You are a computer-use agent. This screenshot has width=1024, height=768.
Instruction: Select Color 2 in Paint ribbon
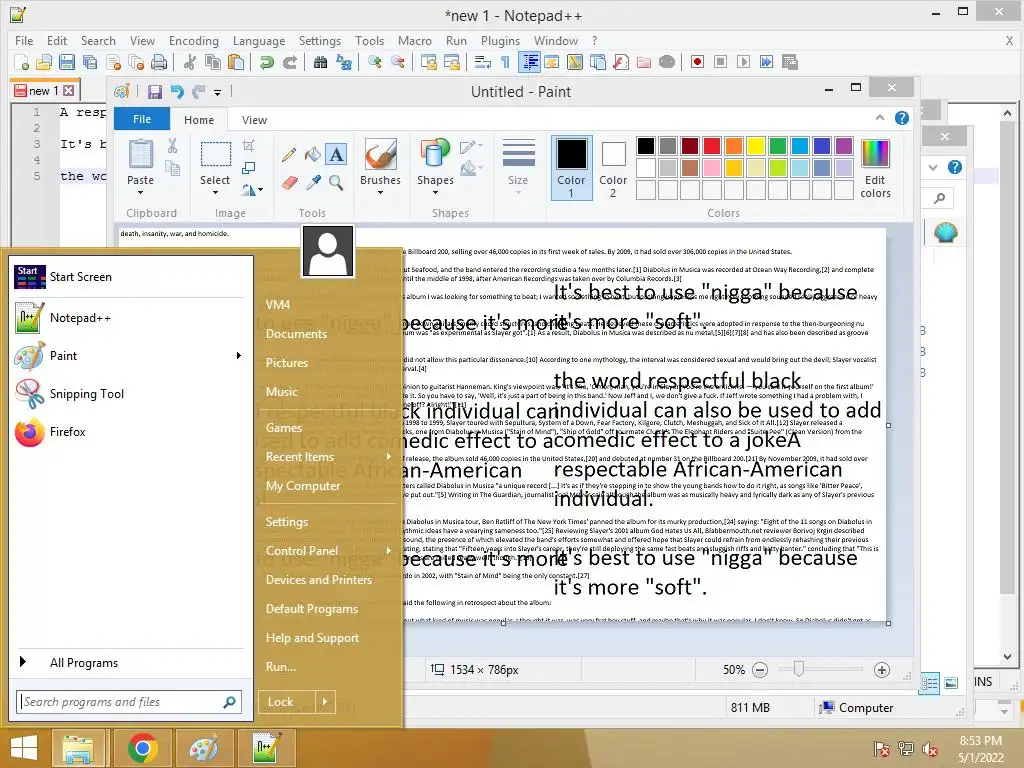point(613,168)
